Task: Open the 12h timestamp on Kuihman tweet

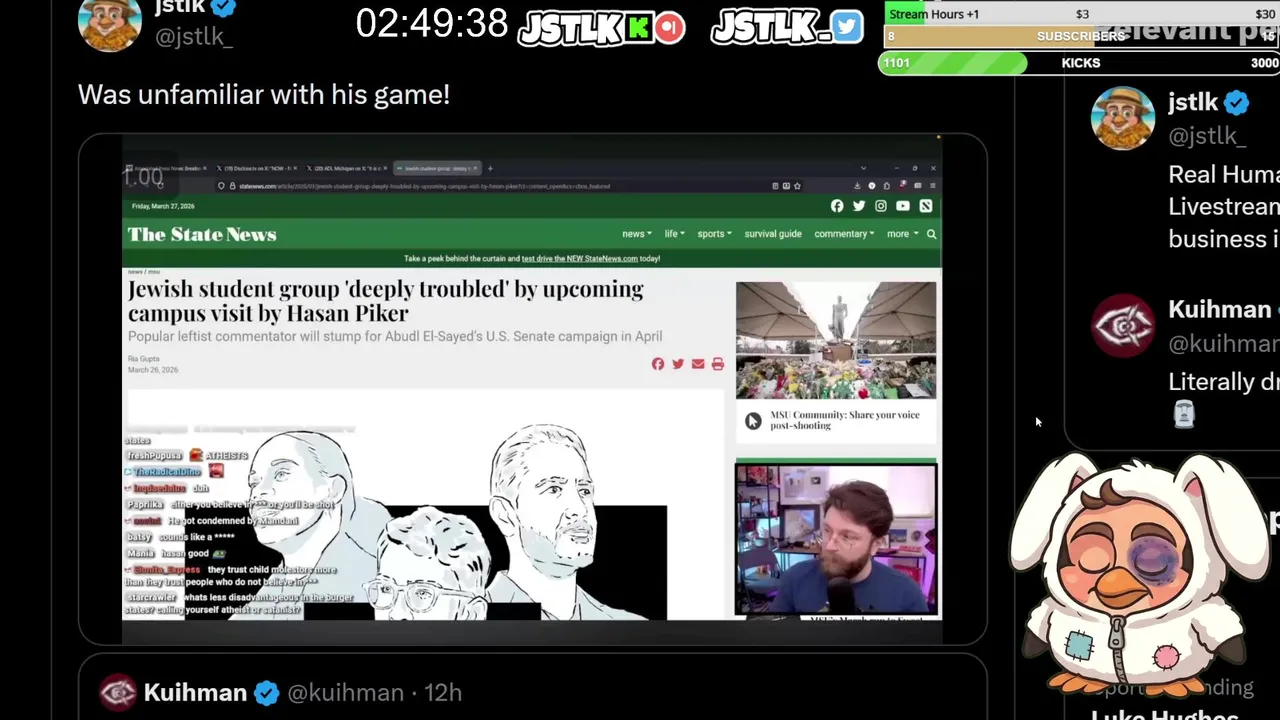Action: tap(442, 693)
